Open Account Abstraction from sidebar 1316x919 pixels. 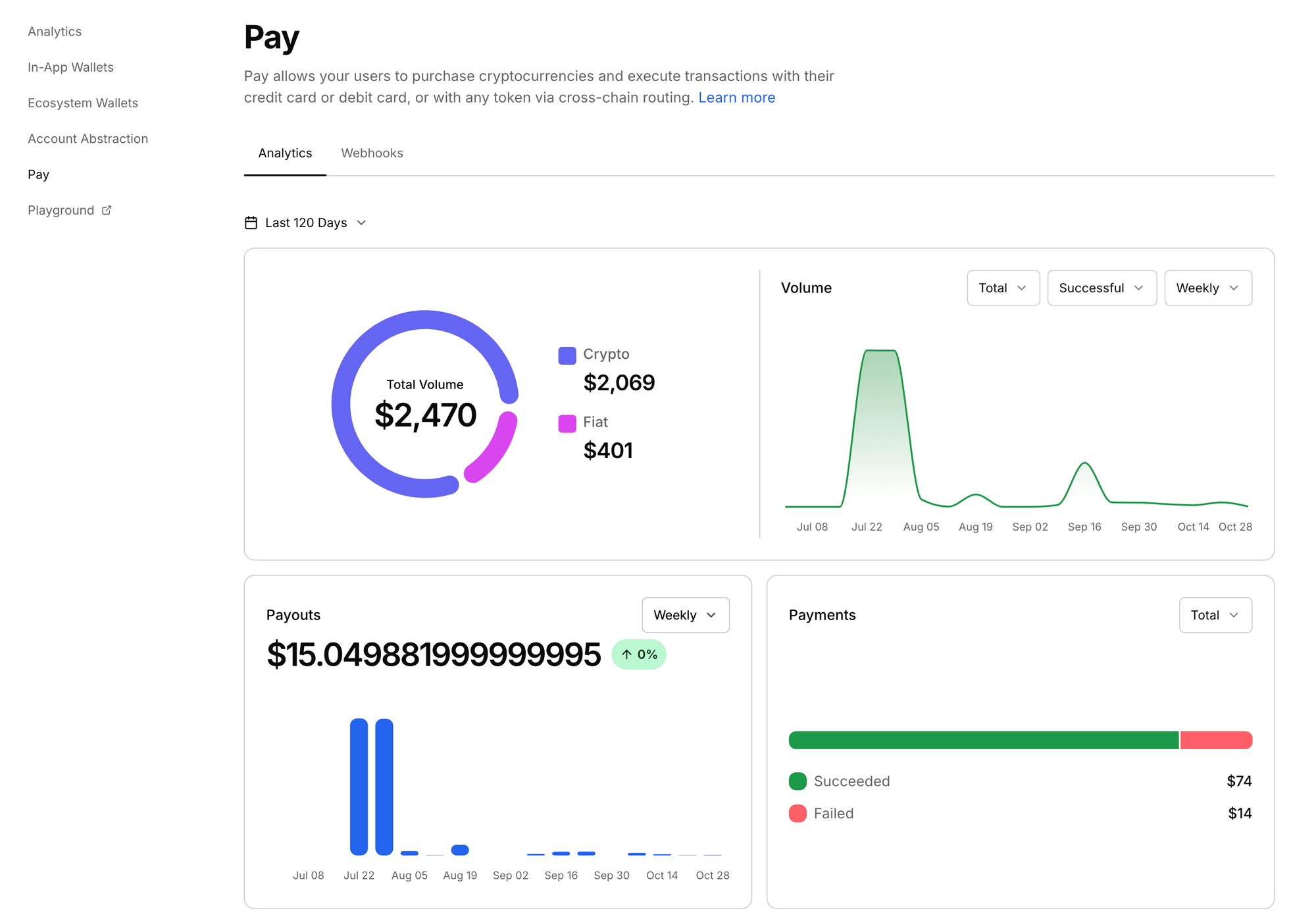click(x=88, y=139)
